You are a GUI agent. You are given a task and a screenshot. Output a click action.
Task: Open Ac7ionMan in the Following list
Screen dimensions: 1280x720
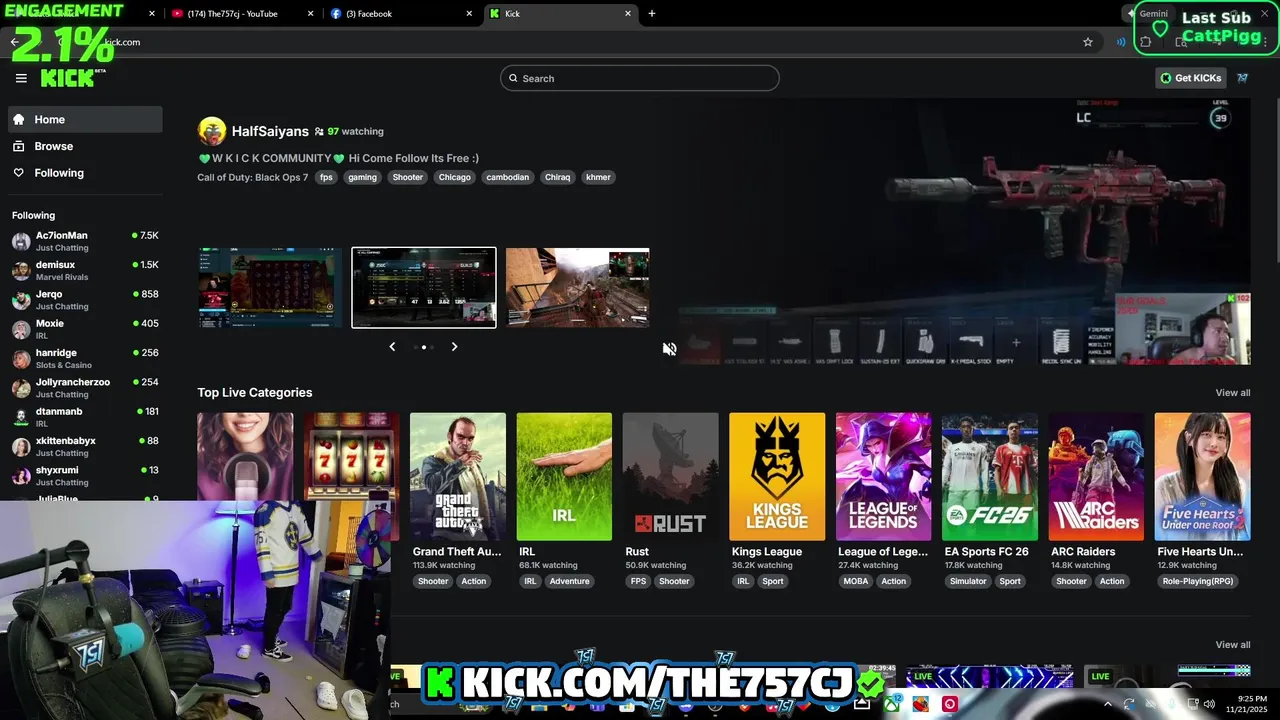pyautogui.click(x=85, y=241)
